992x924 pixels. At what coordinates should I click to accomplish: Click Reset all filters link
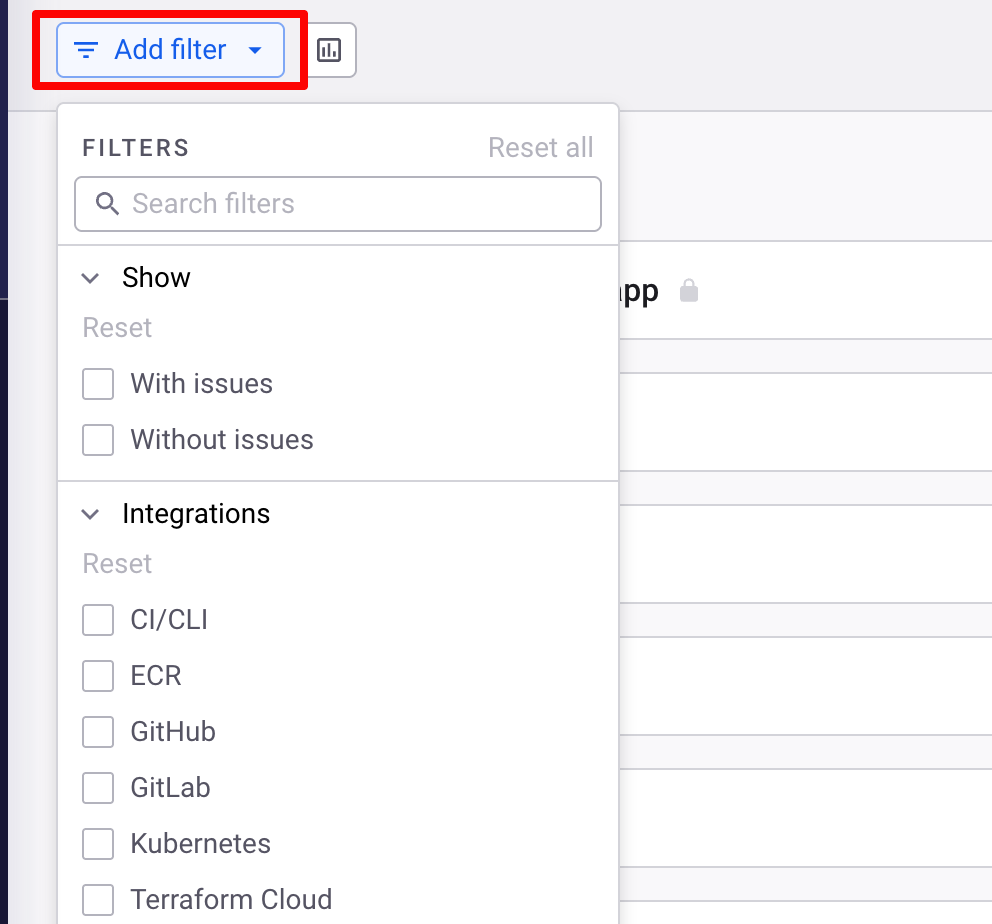click(x=540, y=147)
